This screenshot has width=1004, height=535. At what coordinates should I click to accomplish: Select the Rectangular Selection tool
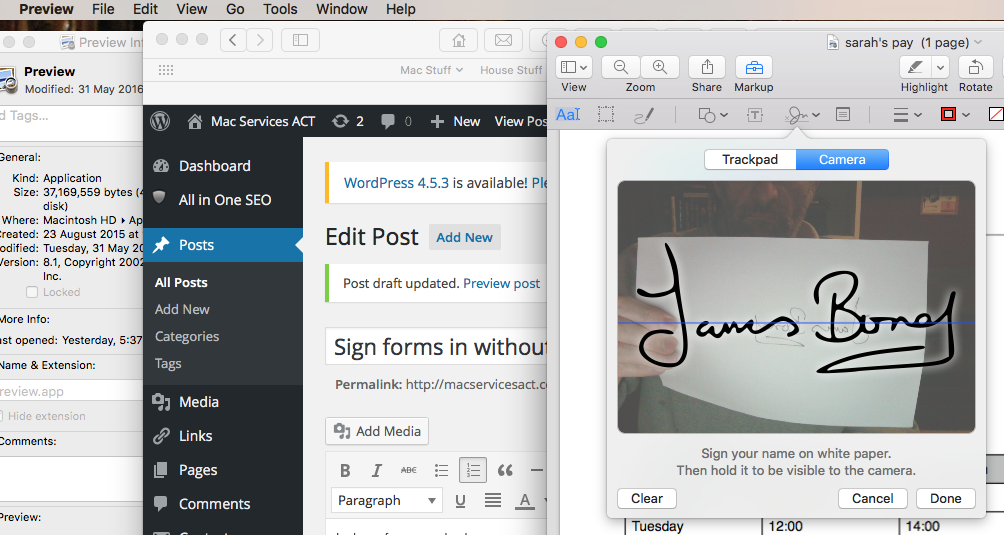pyautogui.click(x=606, y=115)
